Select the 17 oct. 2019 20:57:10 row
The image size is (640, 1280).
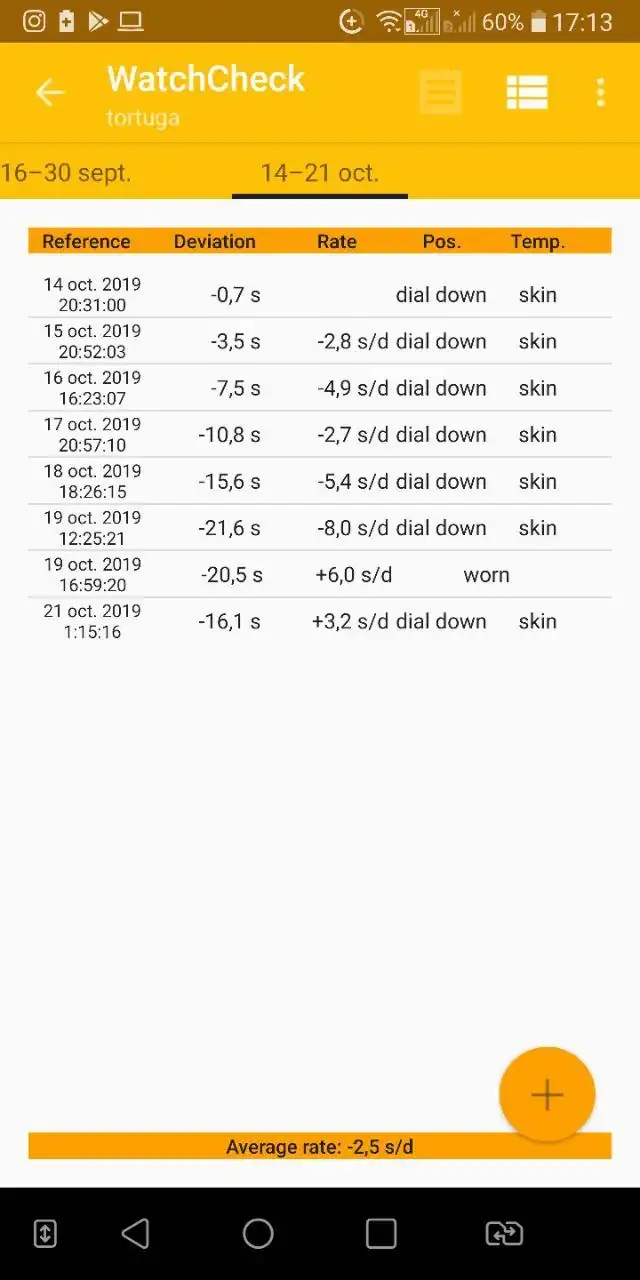[320, 434]
